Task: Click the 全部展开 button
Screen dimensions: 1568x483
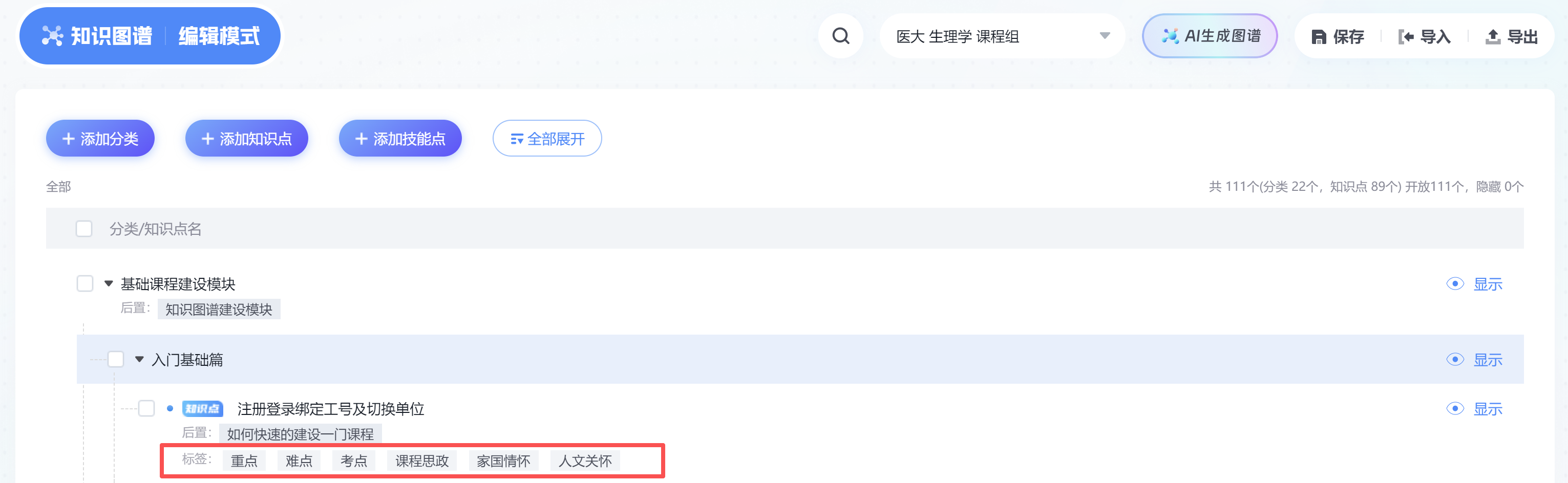Action: coord(547,138)
